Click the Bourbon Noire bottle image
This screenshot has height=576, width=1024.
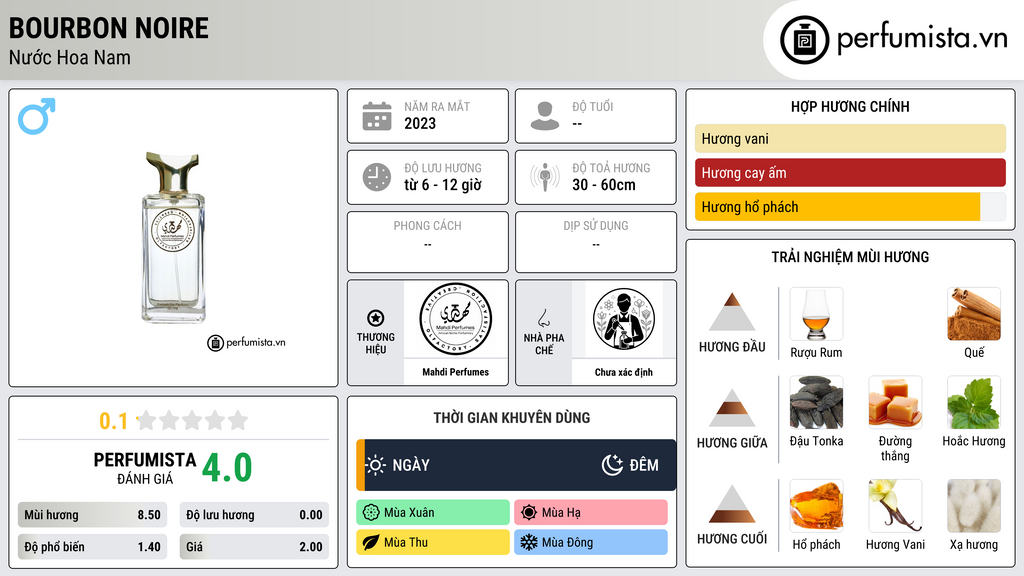173,238
